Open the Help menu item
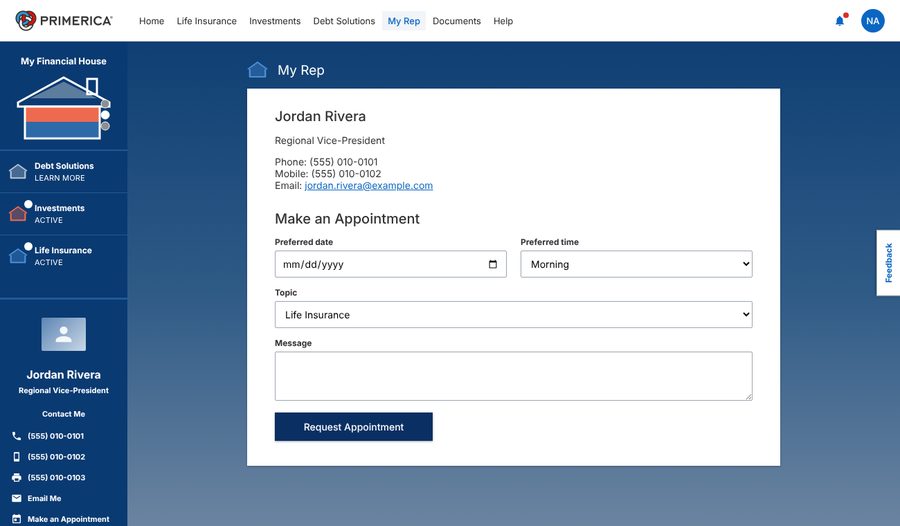This screenshot has height=526, width=900. point(503,21)
